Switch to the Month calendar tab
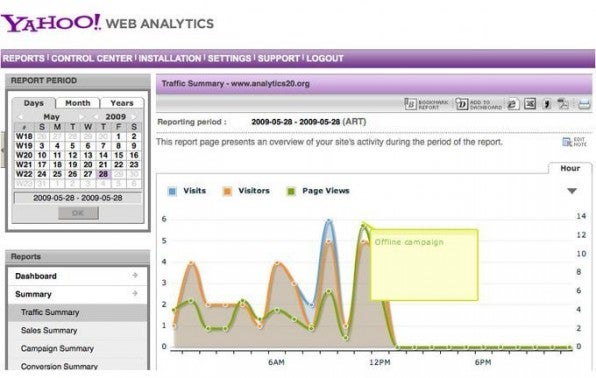This screenshot has height=378, width=596. 78,103
